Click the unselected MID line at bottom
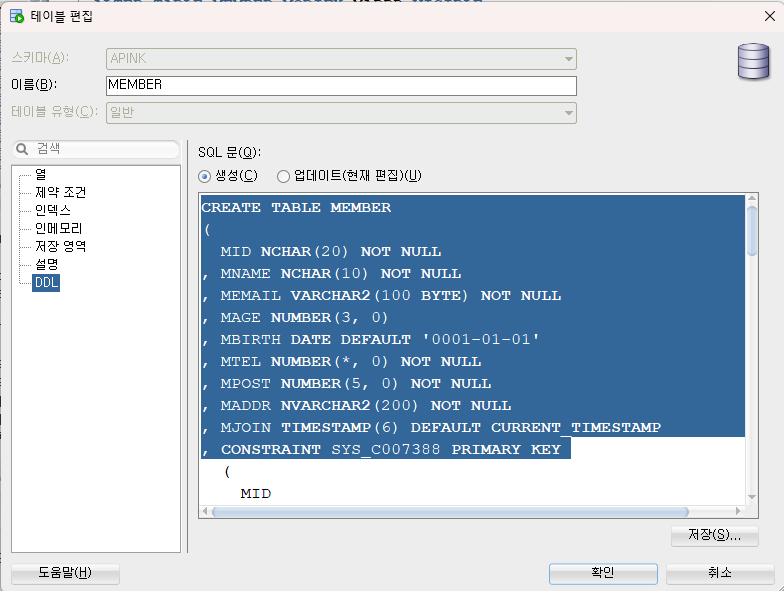 256,494
